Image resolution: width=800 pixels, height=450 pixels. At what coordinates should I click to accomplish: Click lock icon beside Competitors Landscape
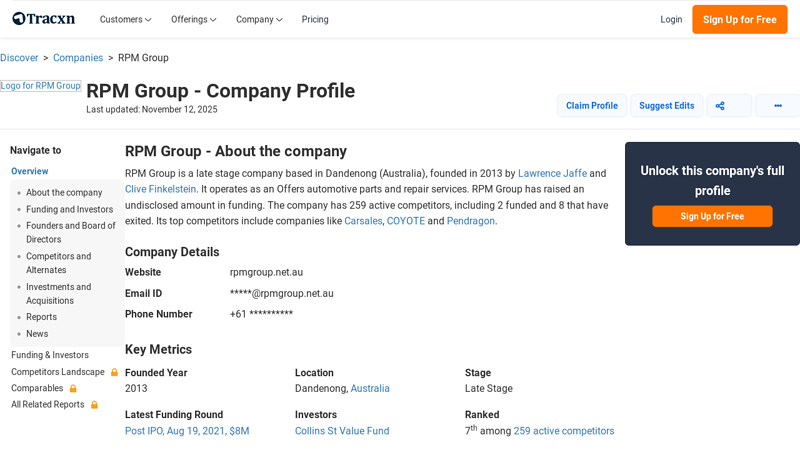tap(114, 372)
